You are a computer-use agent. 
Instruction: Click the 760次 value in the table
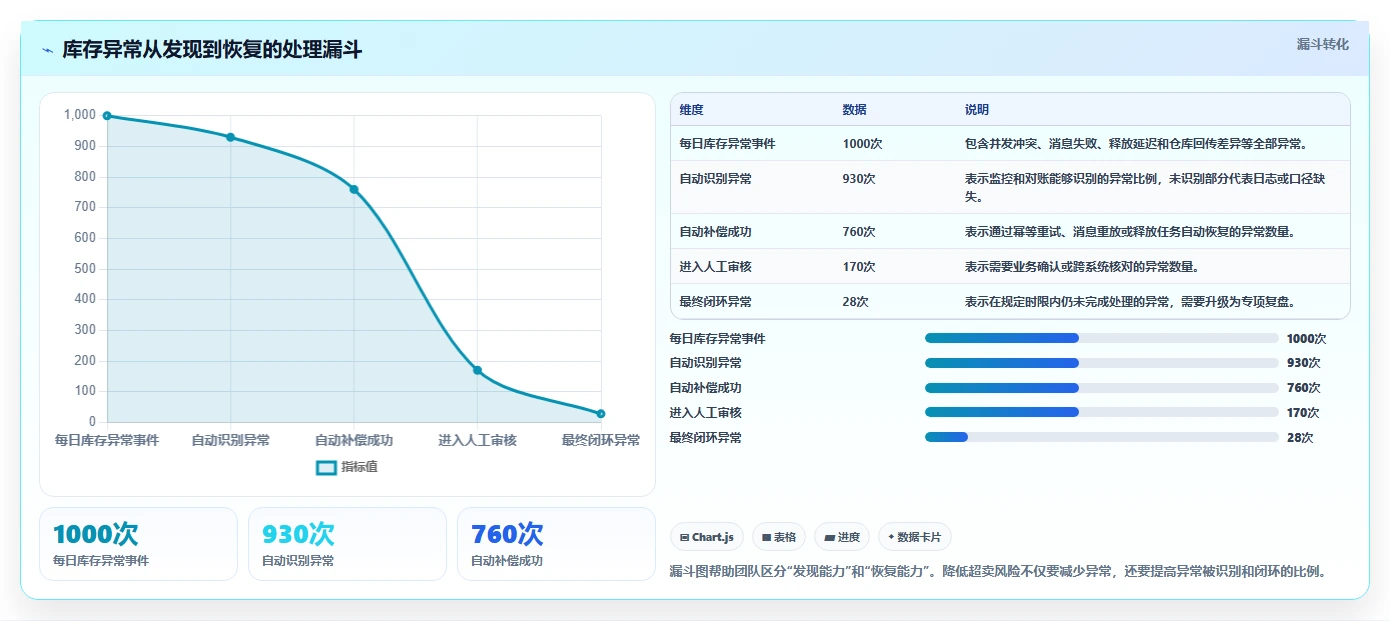coord(859,232)
